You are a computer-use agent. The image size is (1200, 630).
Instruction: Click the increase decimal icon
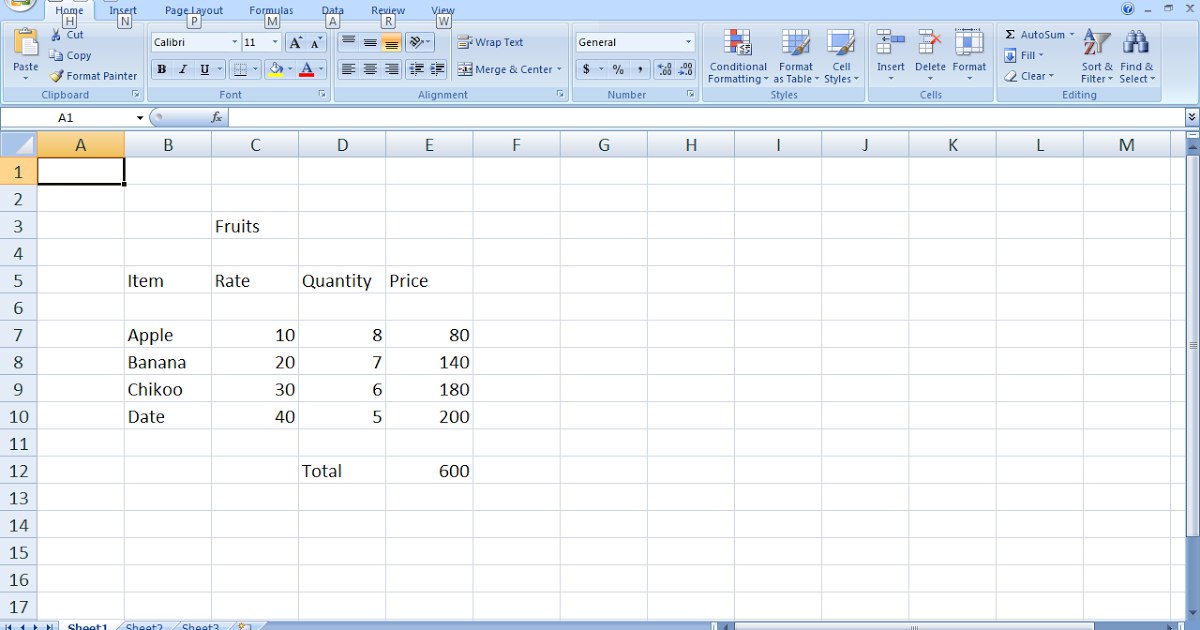click(664, 70)
